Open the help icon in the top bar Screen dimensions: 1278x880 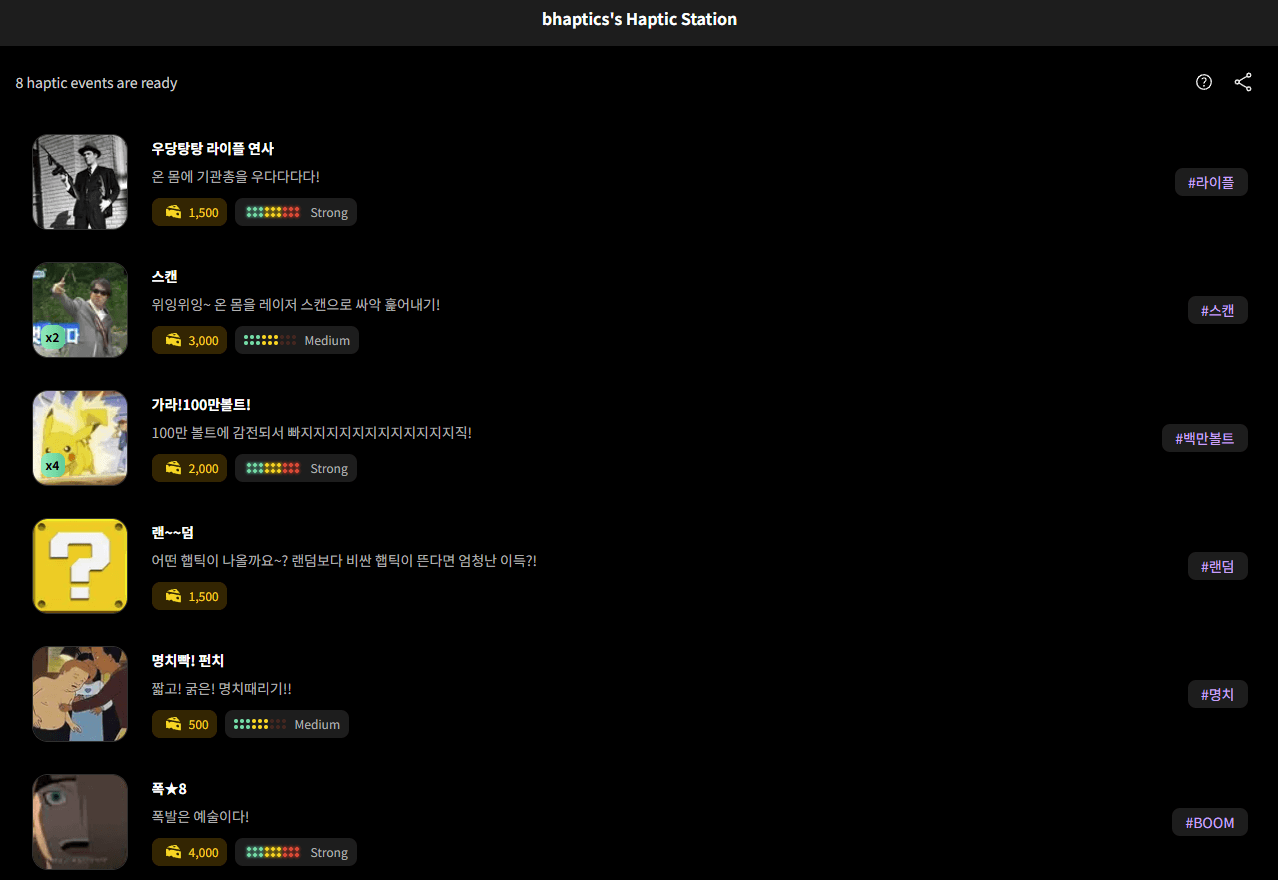tap(1203, 82)
